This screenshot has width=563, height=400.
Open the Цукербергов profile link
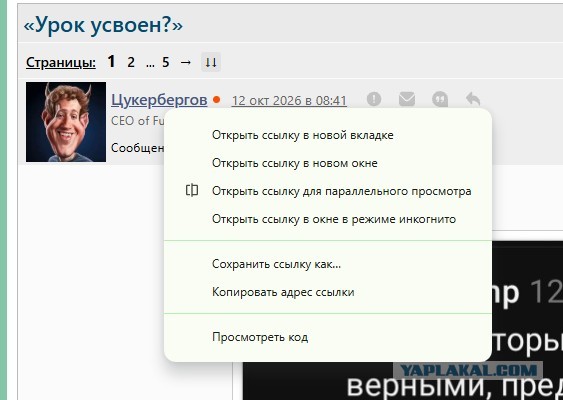[x=159, y=99]
